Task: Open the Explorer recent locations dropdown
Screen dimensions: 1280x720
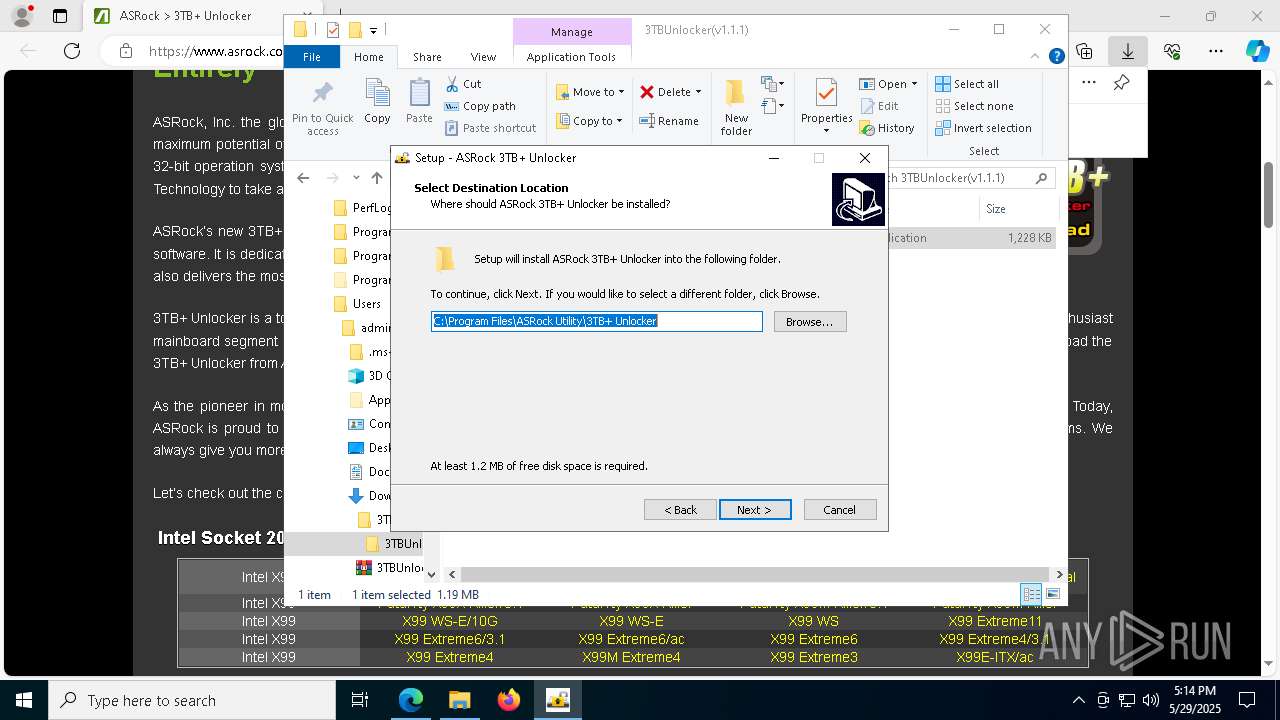Action: pos(356,178)
